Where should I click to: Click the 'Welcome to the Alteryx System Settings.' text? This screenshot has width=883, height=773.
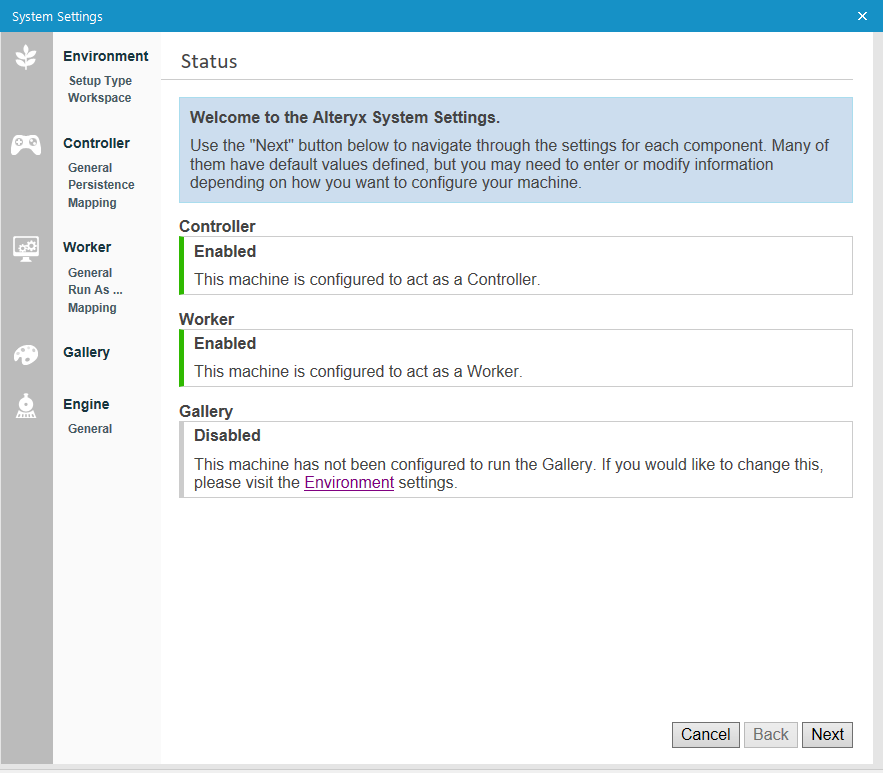(x=345, y=117)
